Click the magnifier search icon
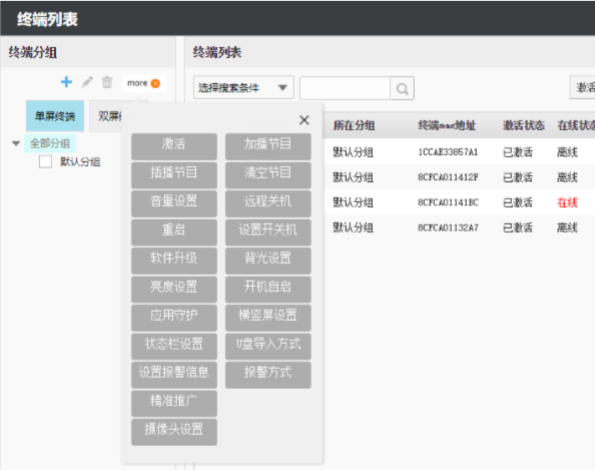Viewport: 595px width, 470px height. pyautogui.click(x=402, y=89)
